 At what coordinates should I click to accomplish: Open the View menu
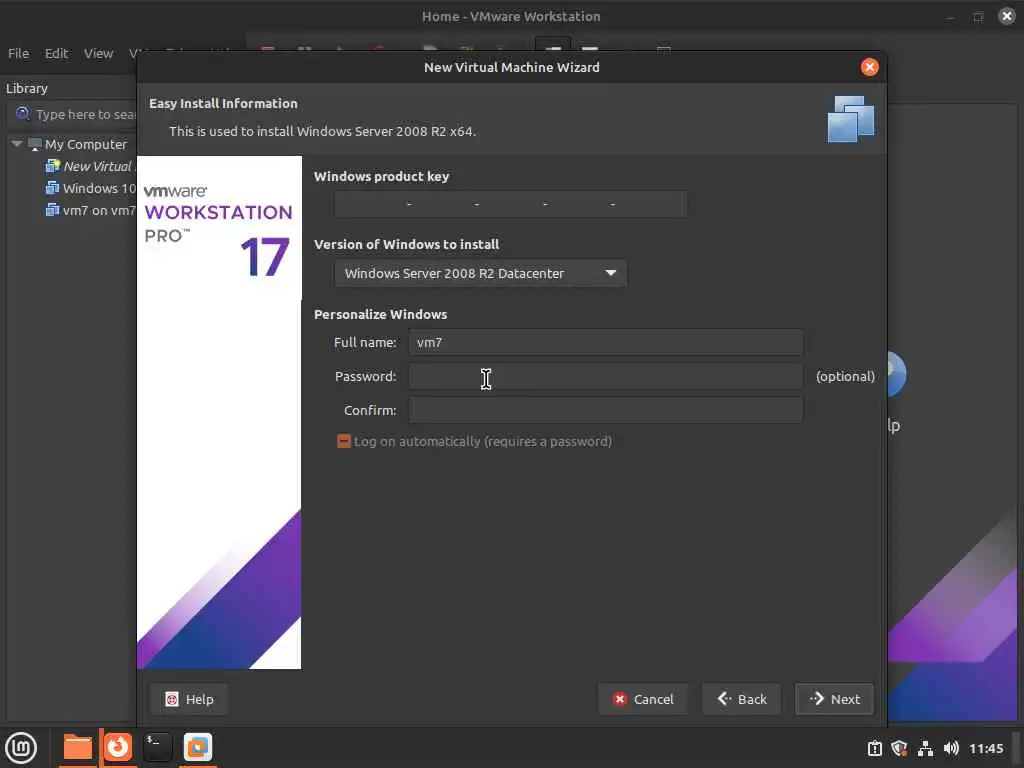[98, 54]
